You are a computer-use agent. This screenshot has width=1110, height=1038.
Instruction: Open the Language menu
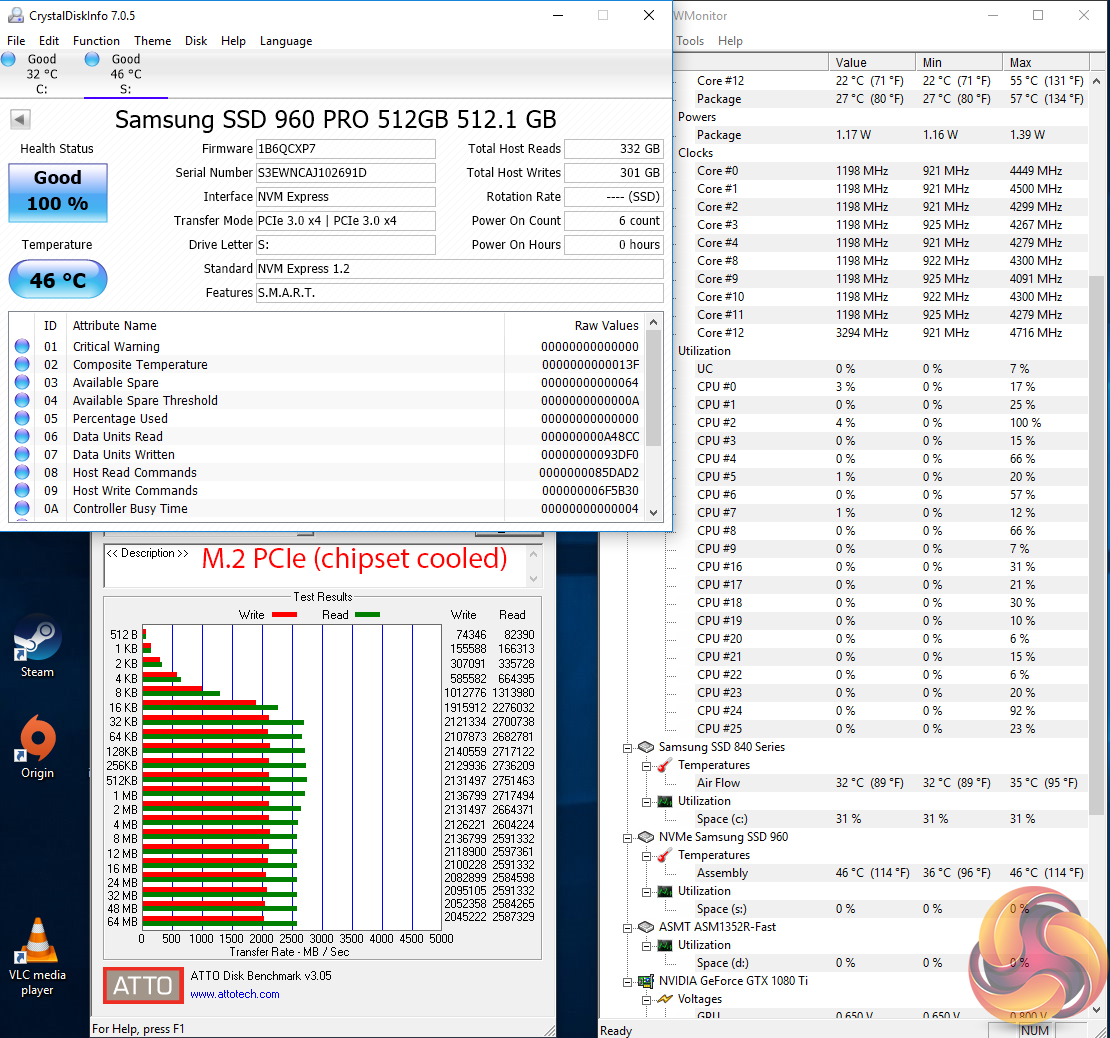pos(286,41)
